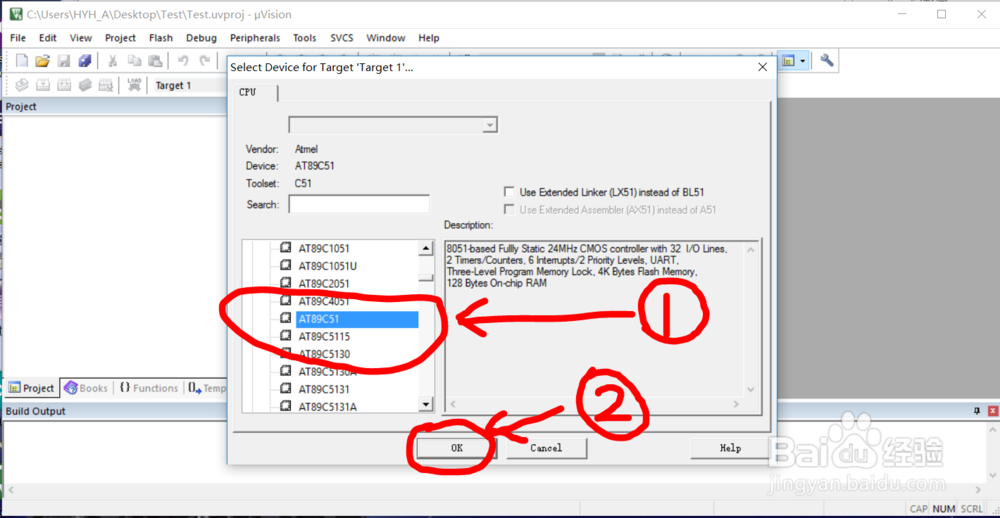The height and width of the screenshot is (518, 1000).
Task: Open the File menu
Action: pyautogui.click(x=18, y=38)
